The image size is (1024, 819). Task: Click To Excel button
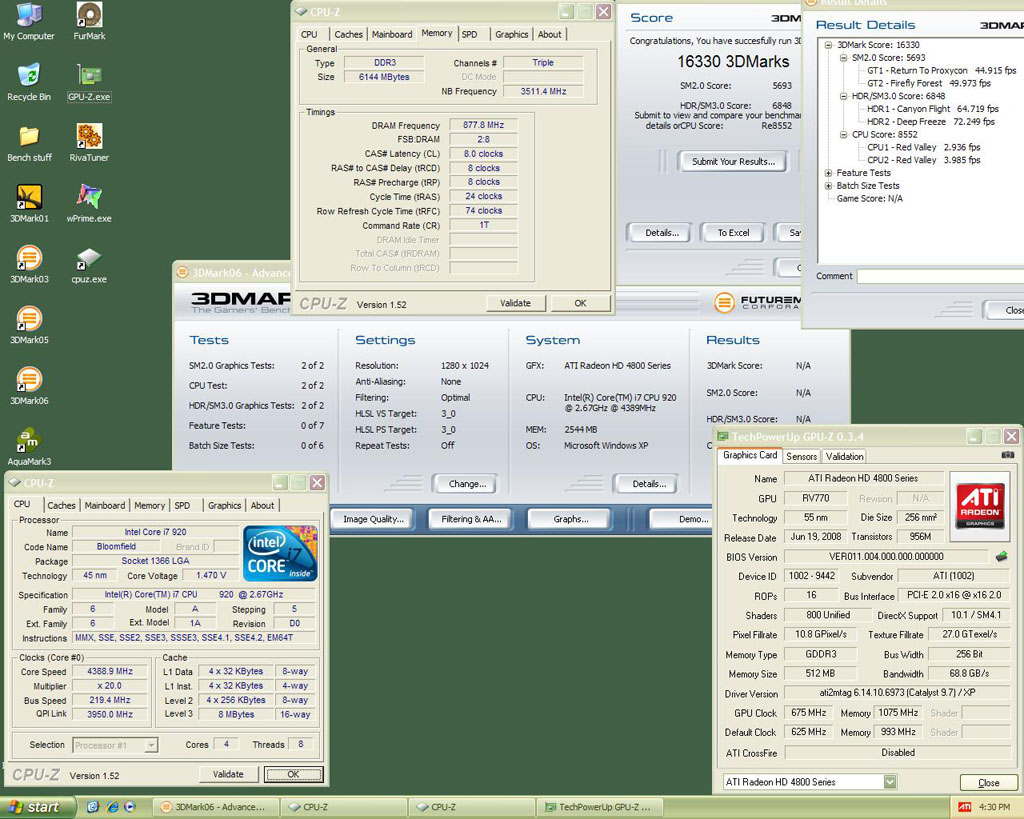733,233
